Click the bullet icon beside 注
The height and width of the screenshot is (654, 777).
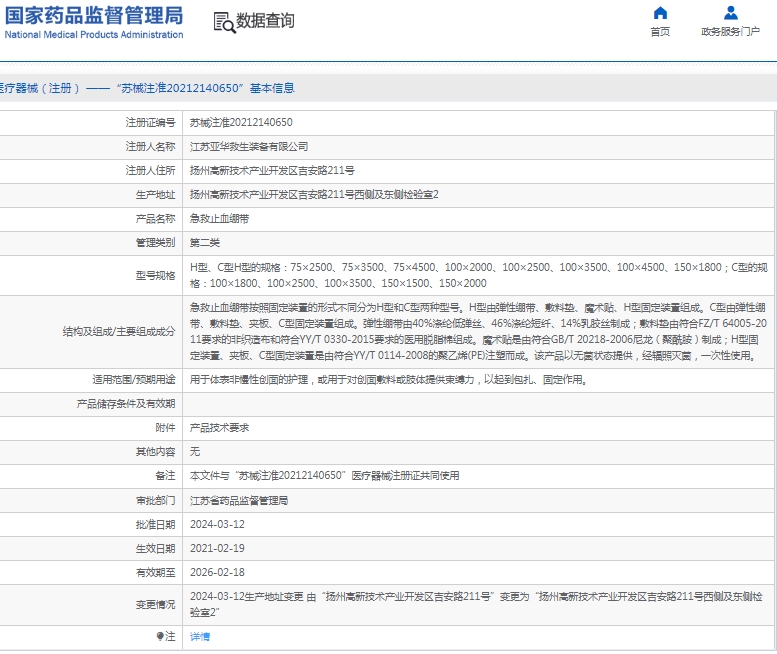160,636
